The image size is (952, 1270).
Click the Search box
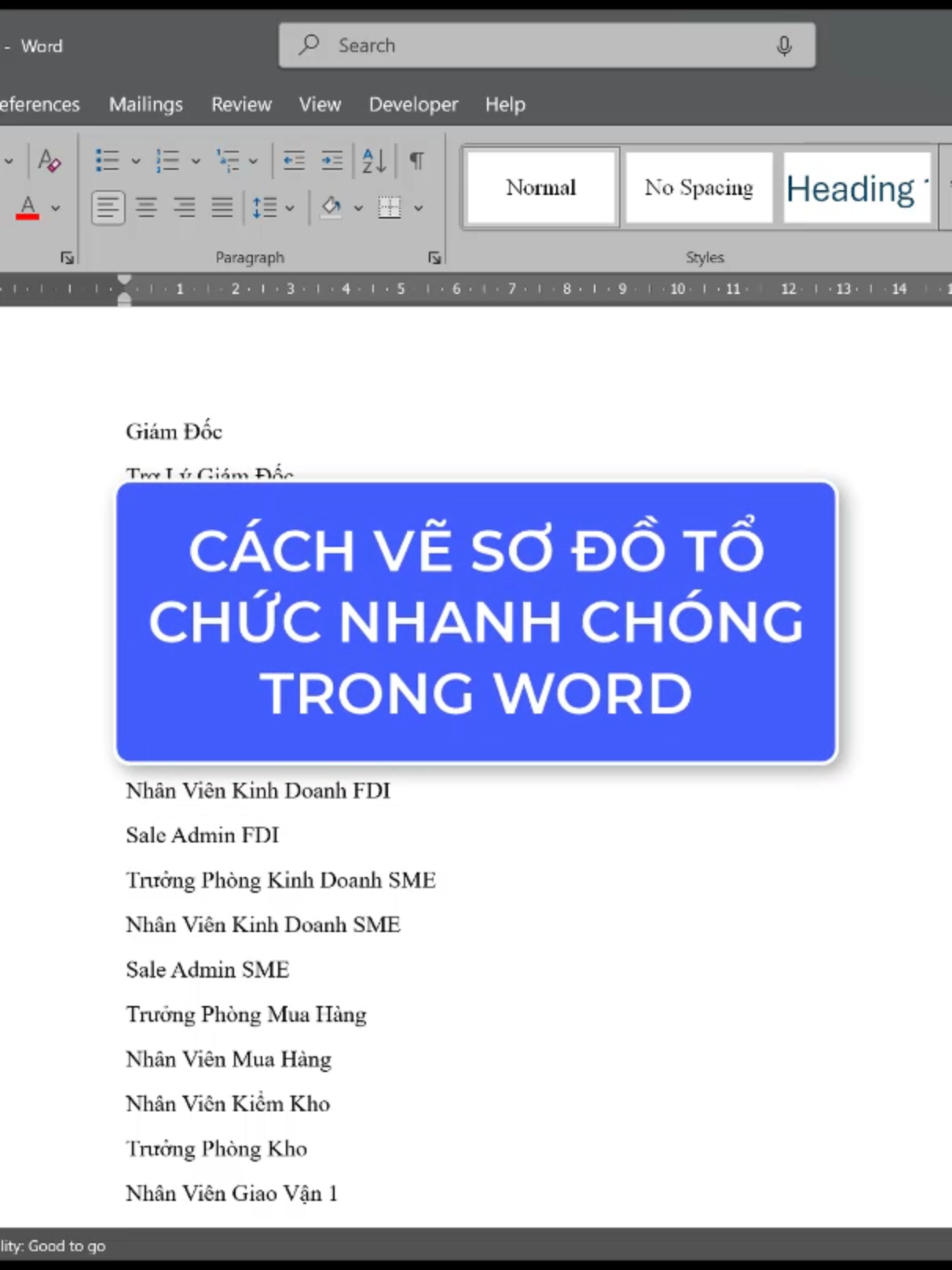pos(547,46)
